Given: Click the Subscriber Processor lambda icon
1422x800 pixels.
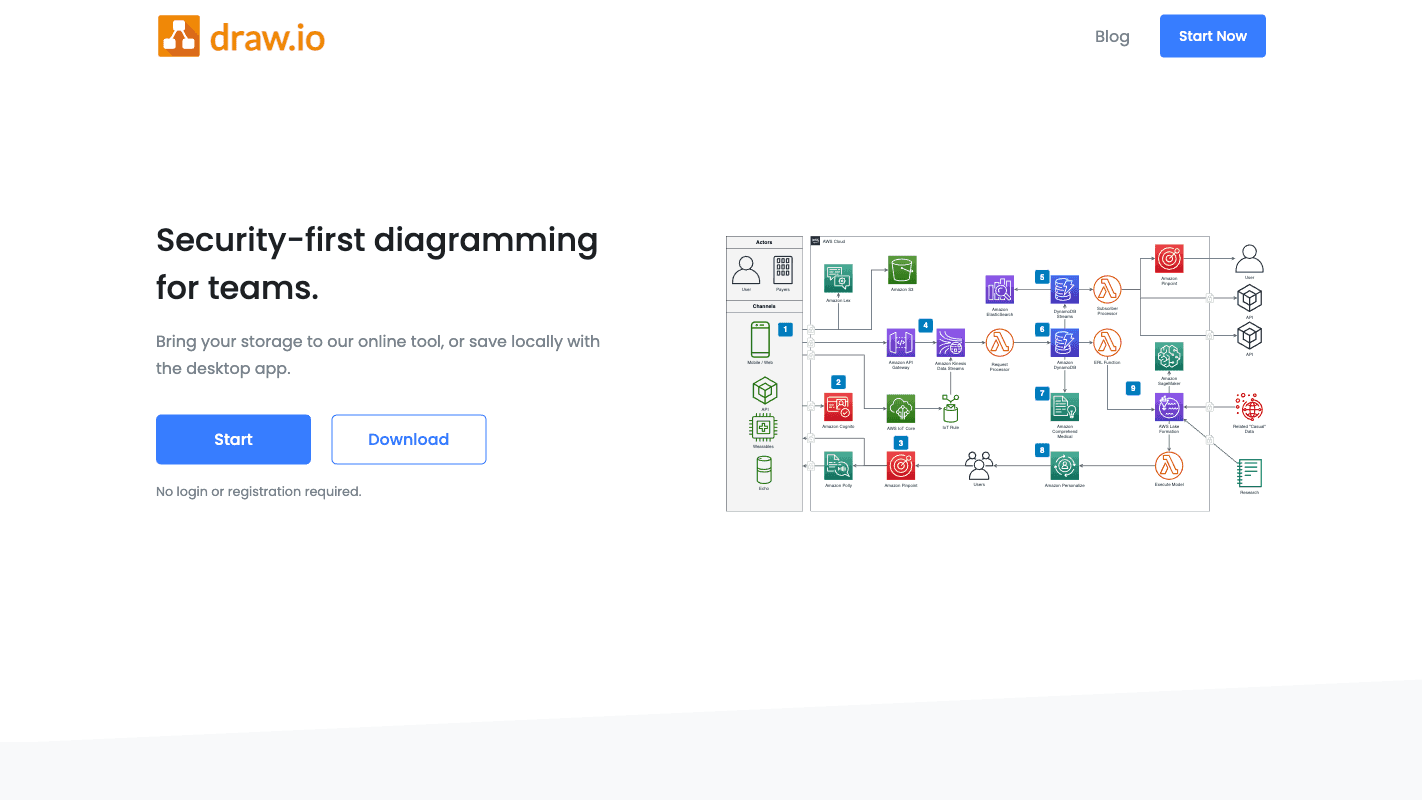Looking at the screenshot, I should pyautogui.click(x=1107, y=290).
